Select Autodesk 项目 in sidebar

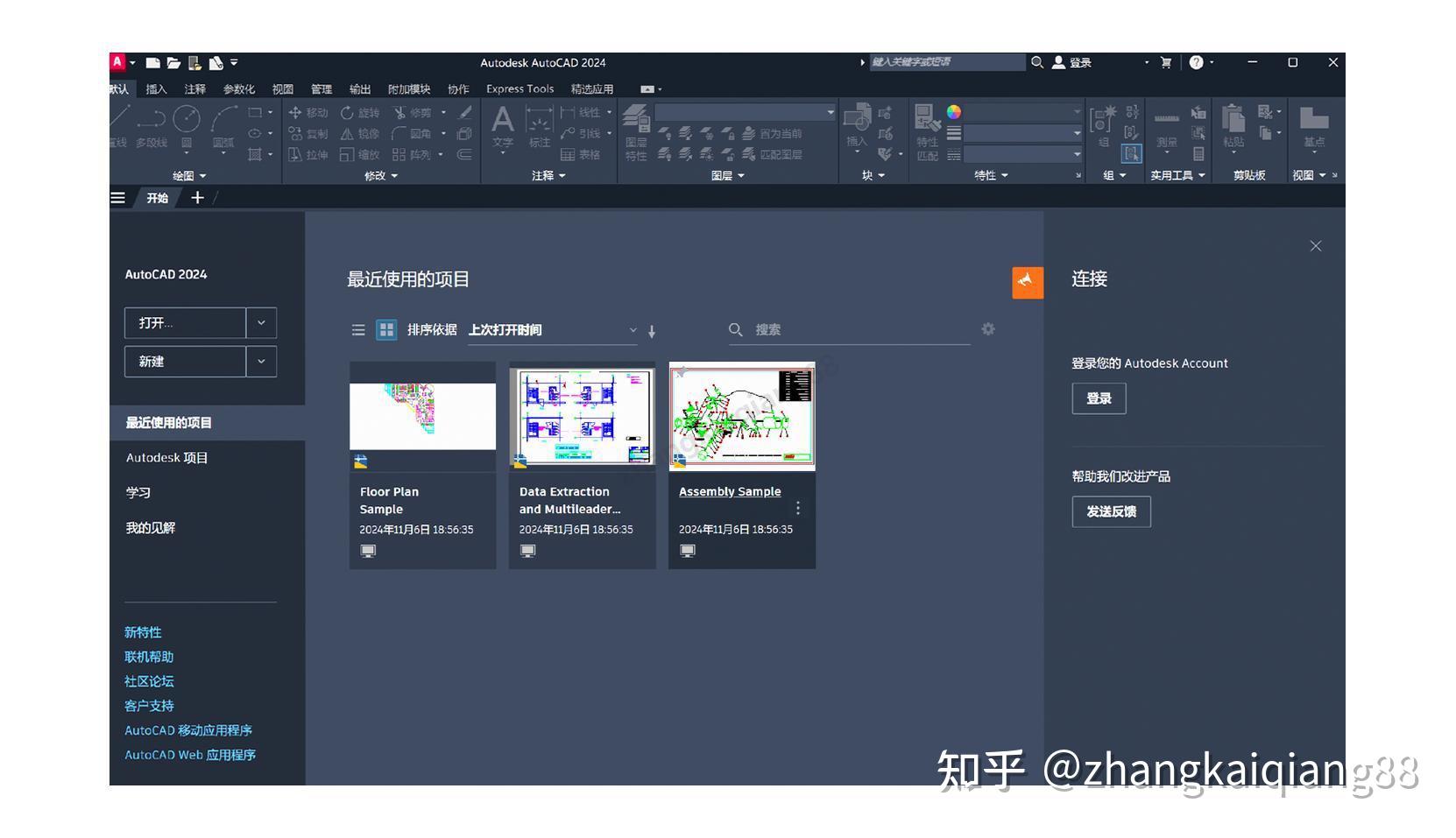tap(166, 458)
